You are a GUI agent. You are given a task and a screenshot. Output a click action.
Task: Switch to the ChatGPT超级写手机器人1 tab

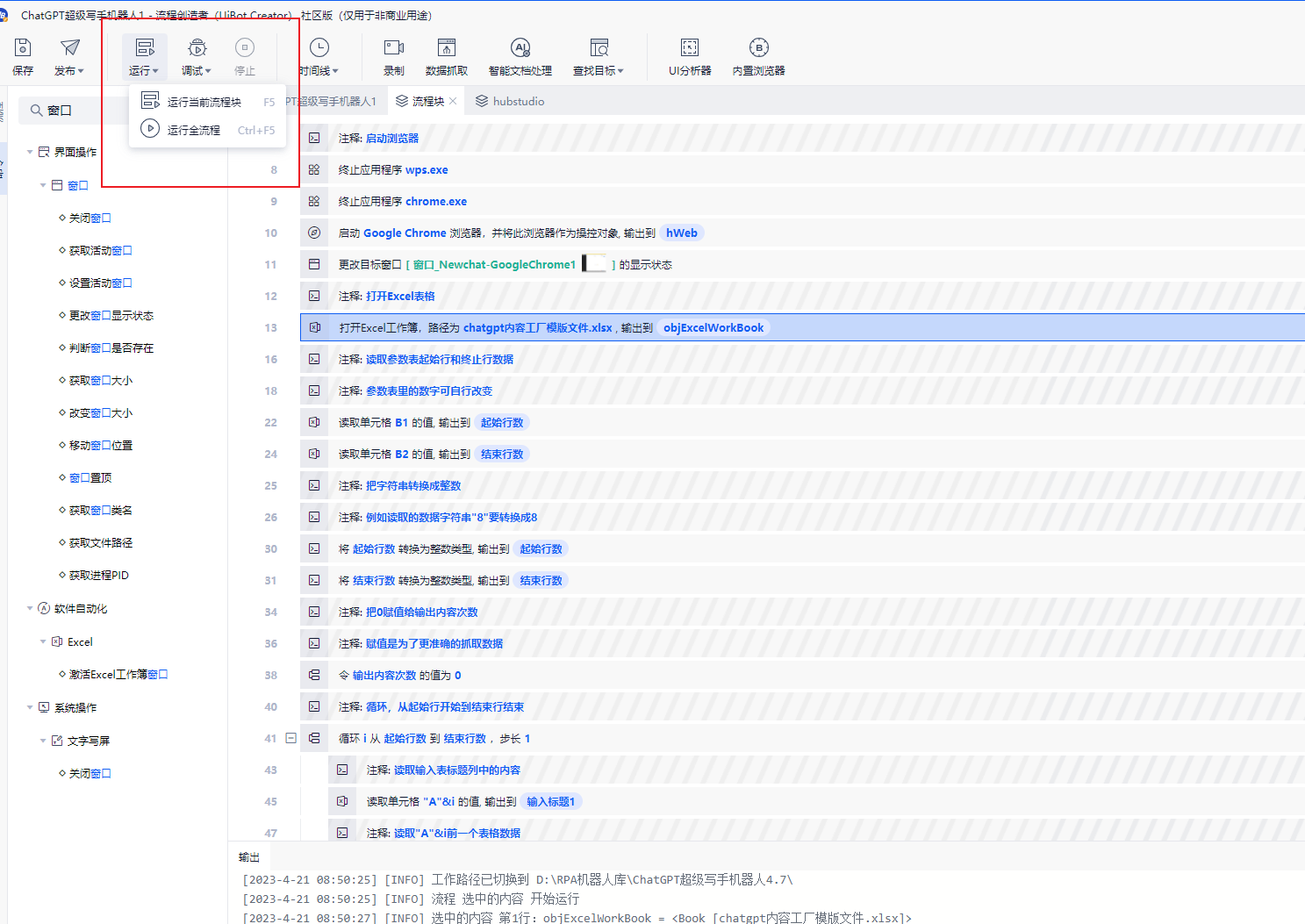(338, 102)
